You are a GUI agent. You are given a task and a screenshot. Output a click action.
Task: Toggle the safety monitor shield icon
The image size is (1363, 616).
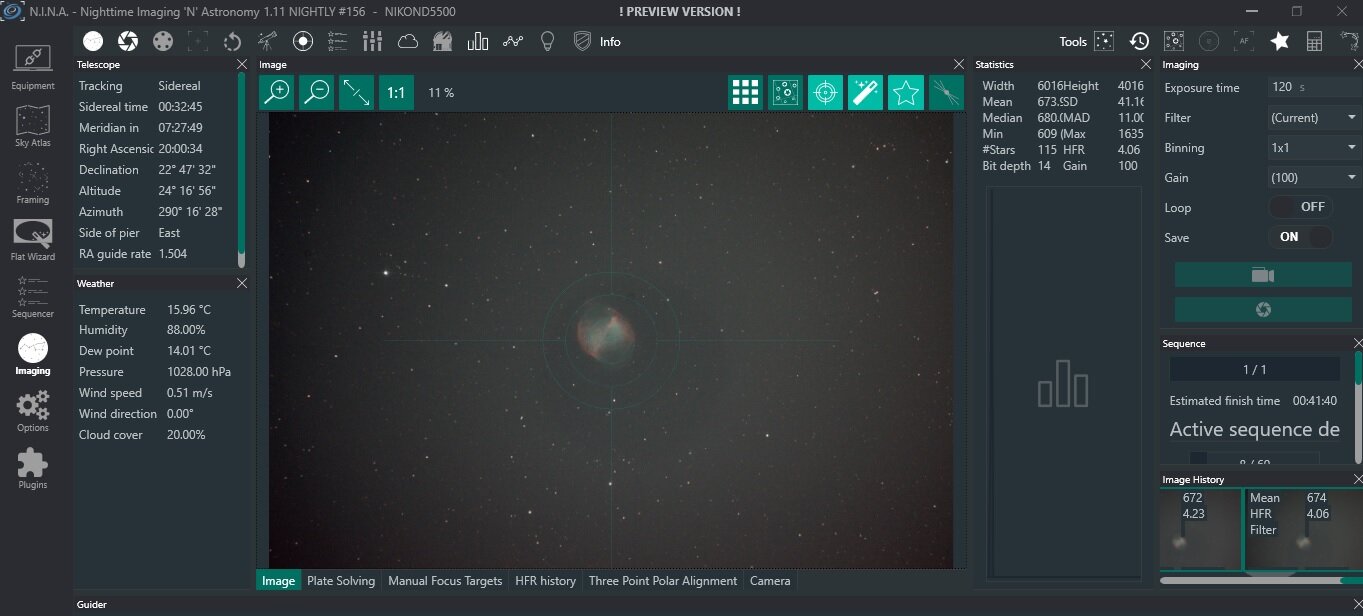click(582, 41)
